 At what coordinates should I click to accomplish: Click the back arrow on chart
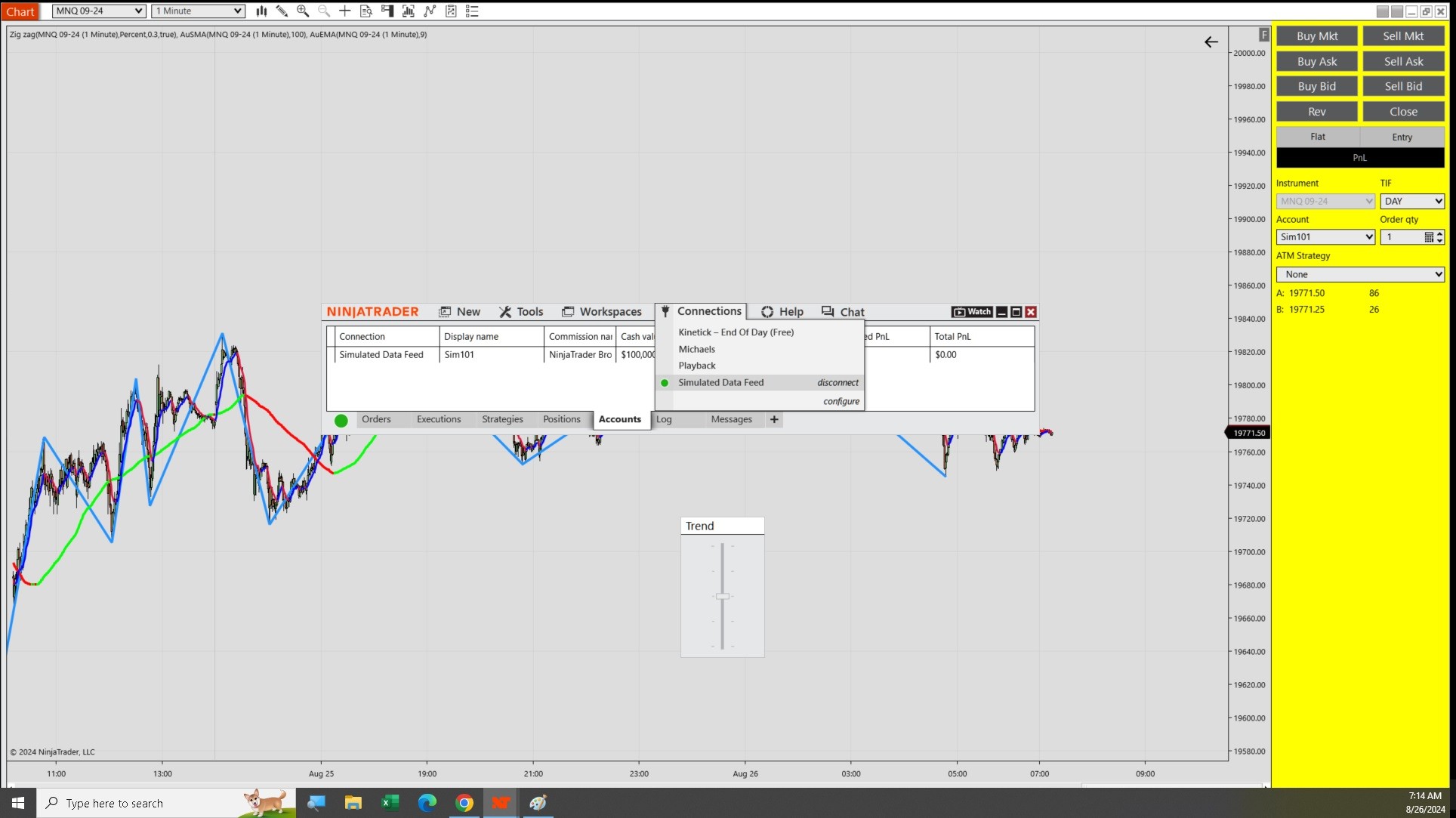[1211, 42]
